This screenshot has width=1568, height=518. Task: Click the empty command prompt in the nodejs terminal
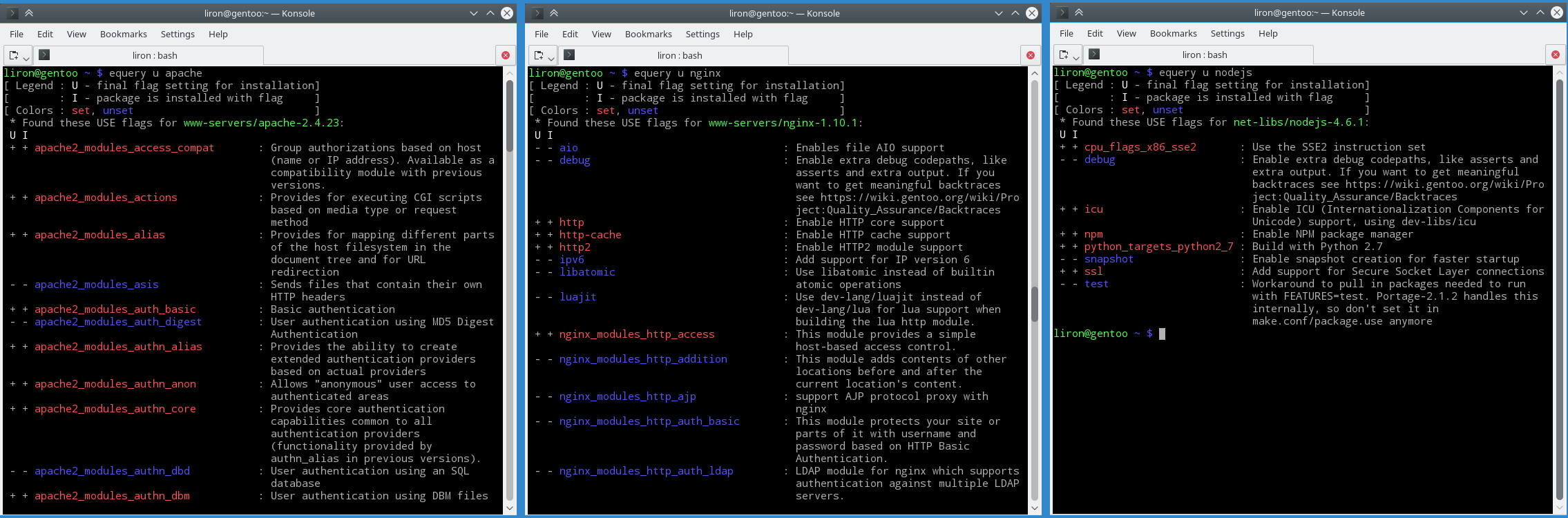[1162, 334]
